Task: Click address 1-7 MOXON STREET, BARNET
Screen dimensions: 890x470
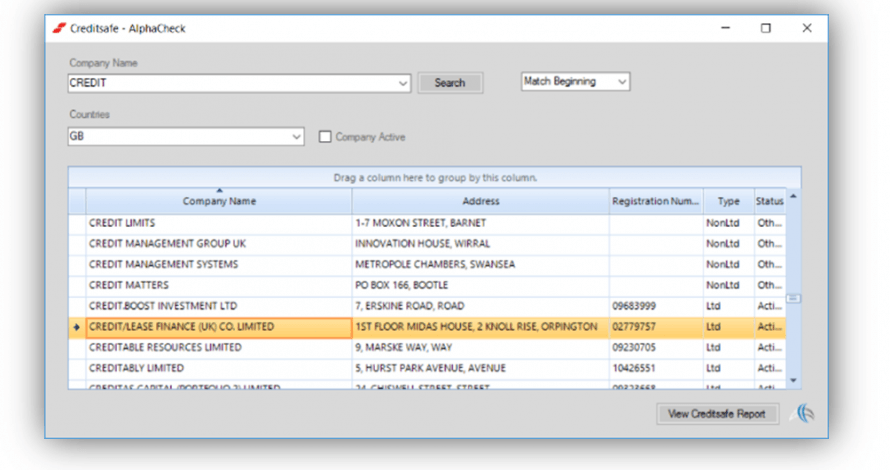Action: click(421, 223)
